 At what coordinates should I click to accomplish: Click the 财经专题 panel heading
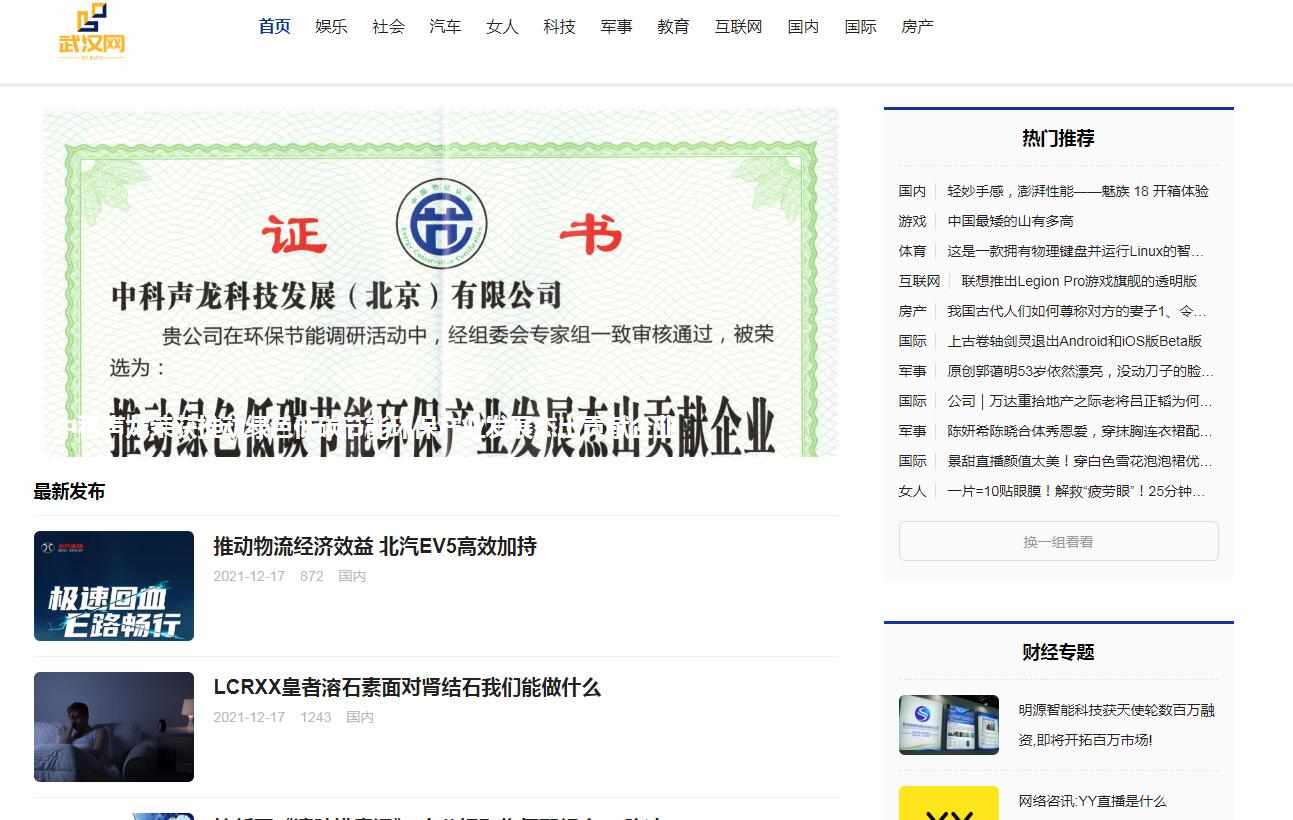click(1058, 652)
